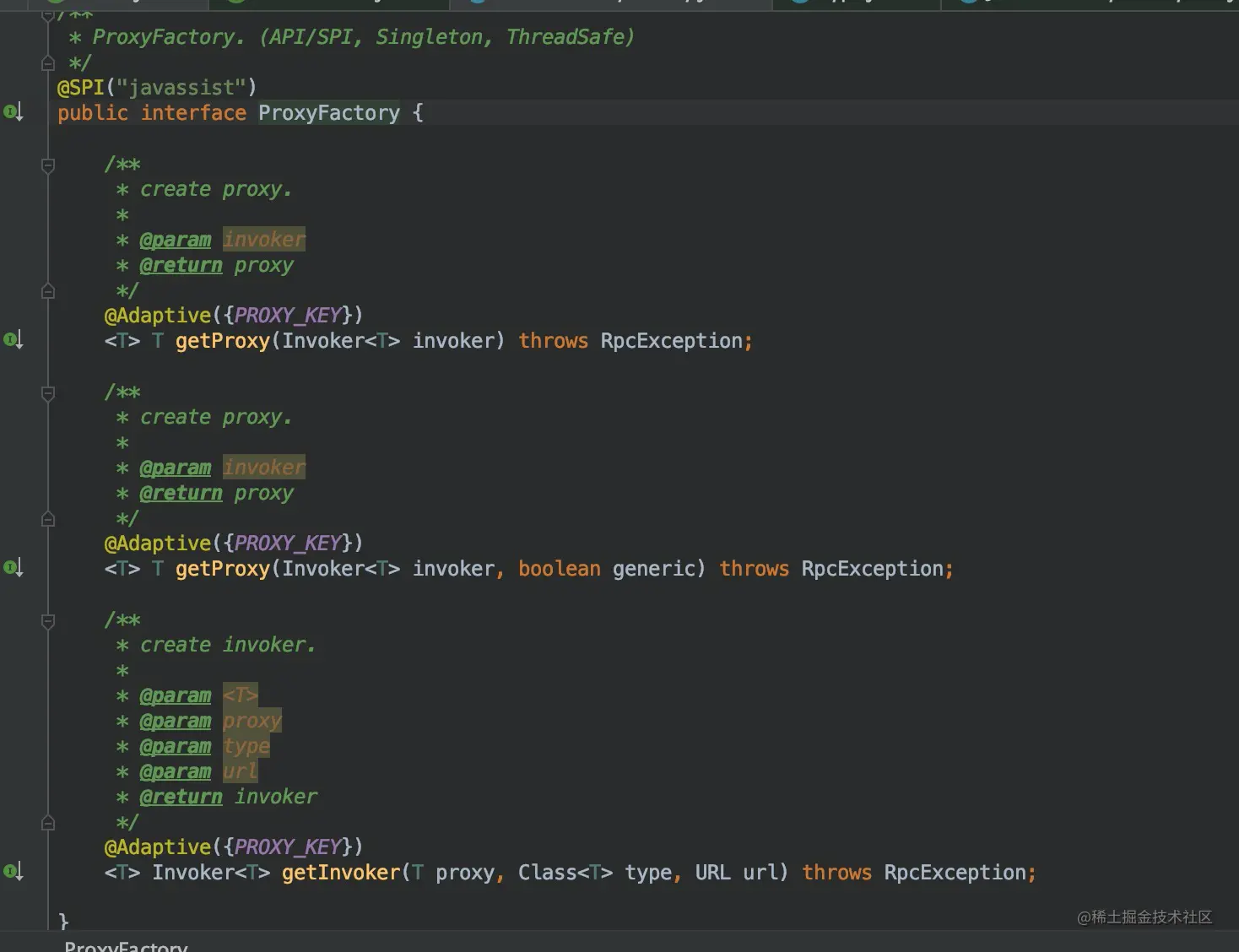Click the gutter icon beside getInvoker method
This screenshot has height=952, width=1239.
14,871
